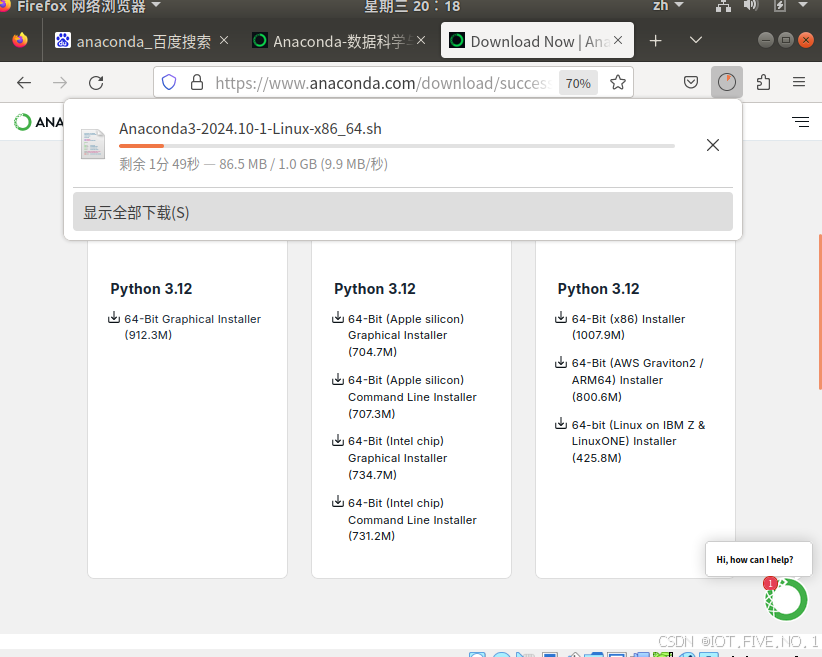The width and height of the screenshot is (822, 657).
Task: Download Apple silicon Graphical Installer (704.7M)
Action: click(406, 335)
